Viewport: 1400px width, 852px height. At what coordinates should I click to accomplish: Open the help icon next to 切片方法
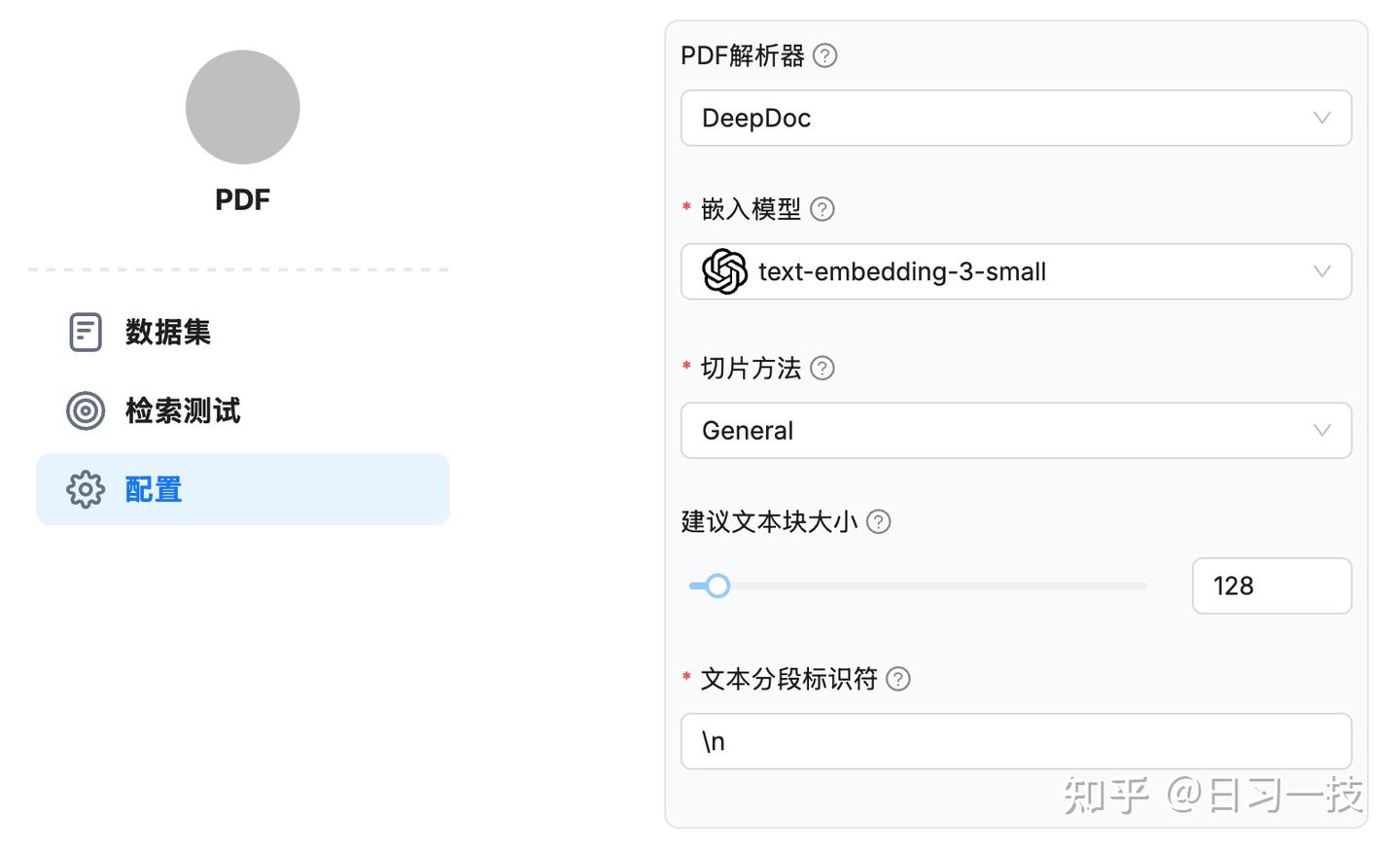(x=822, y=369)
